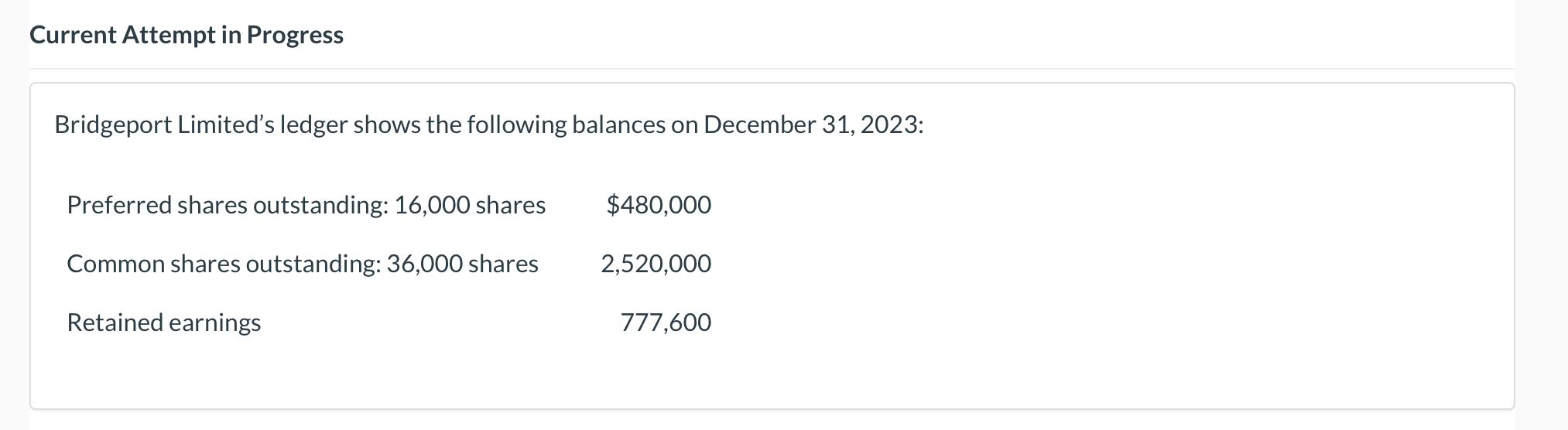
Task: Click the Current Attempt in Progress heading
Action: tap(187, 35)
